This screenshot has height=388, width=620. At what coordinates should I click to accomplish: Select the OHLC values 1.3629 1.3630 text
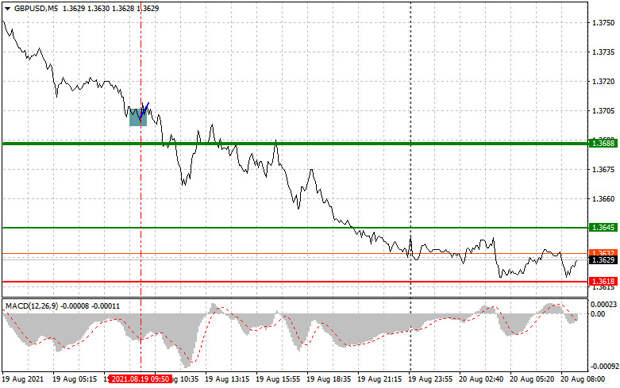click(x=86, y=8)
